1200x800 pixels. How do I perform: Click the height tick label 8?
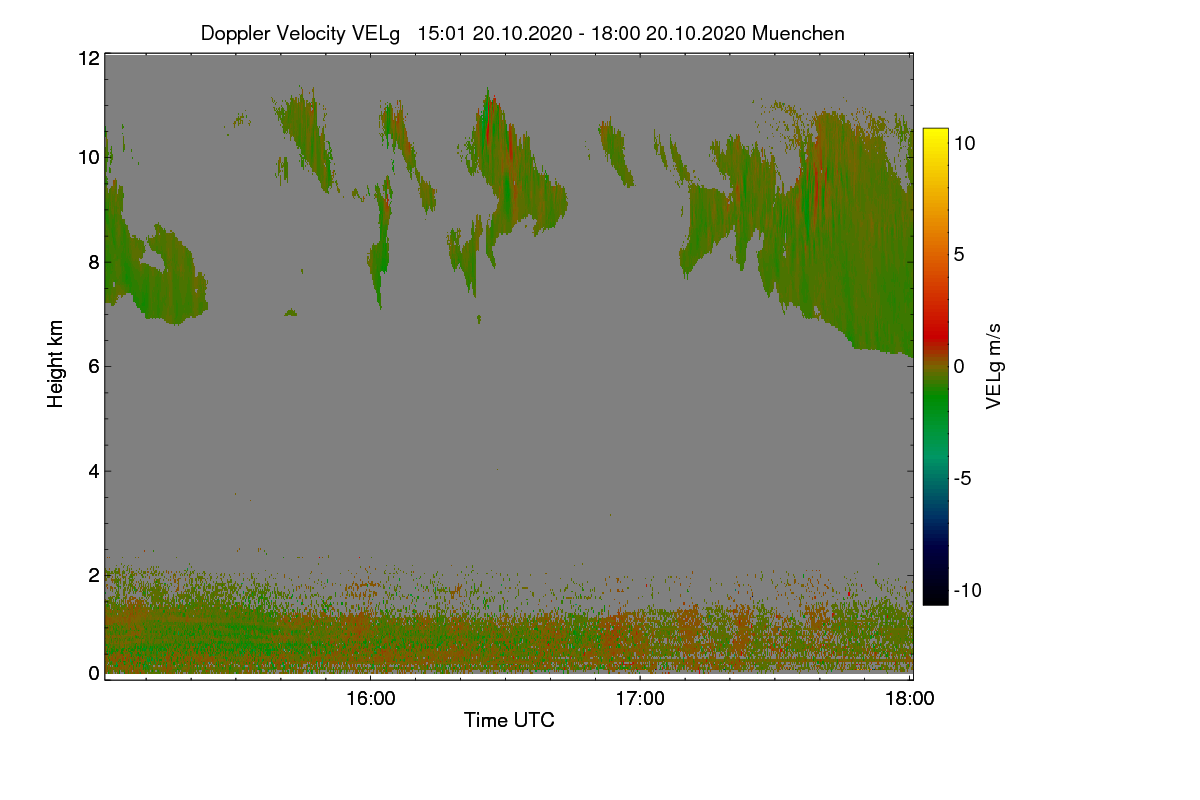coord(93,262)
